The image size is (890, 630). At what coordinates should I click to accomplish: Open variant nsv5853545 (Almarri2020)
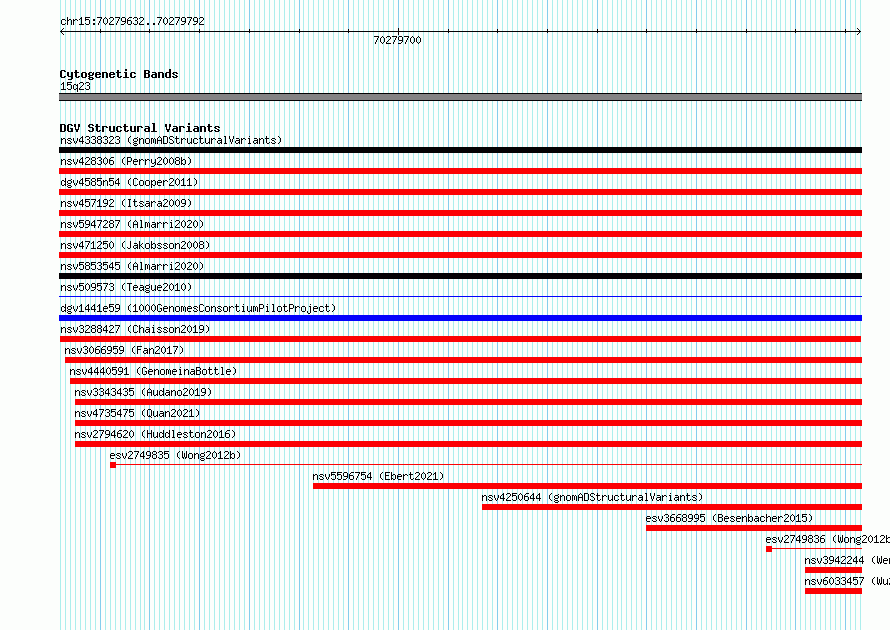(x=132, y=266)
